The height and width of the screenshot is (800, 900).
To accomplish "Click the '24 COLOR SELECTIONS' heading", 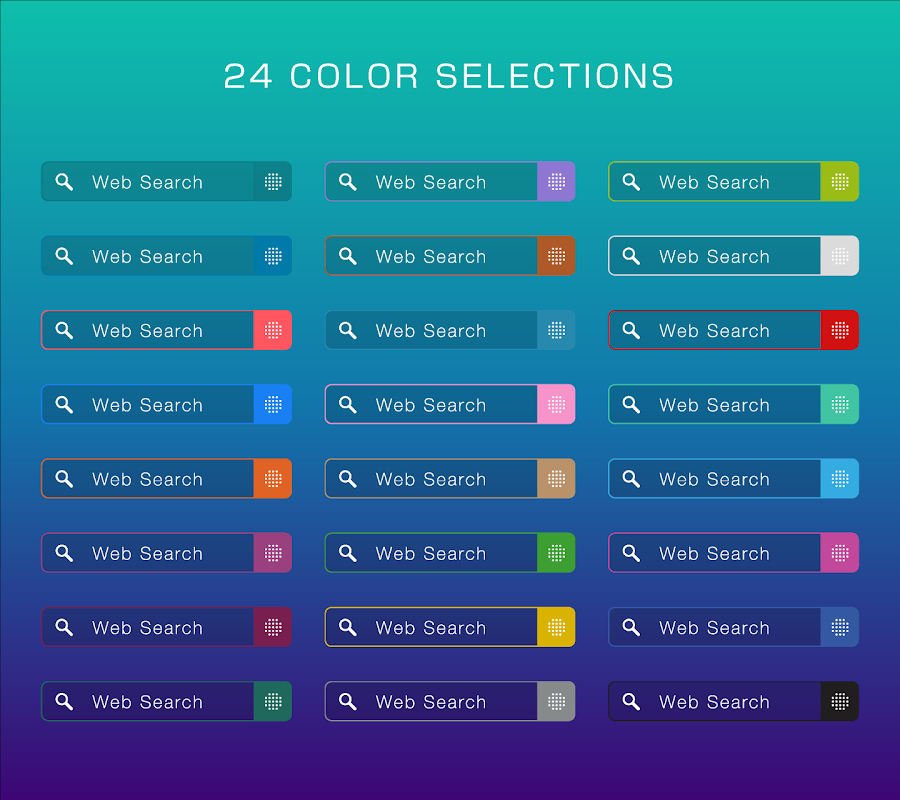I will point(449,76).
